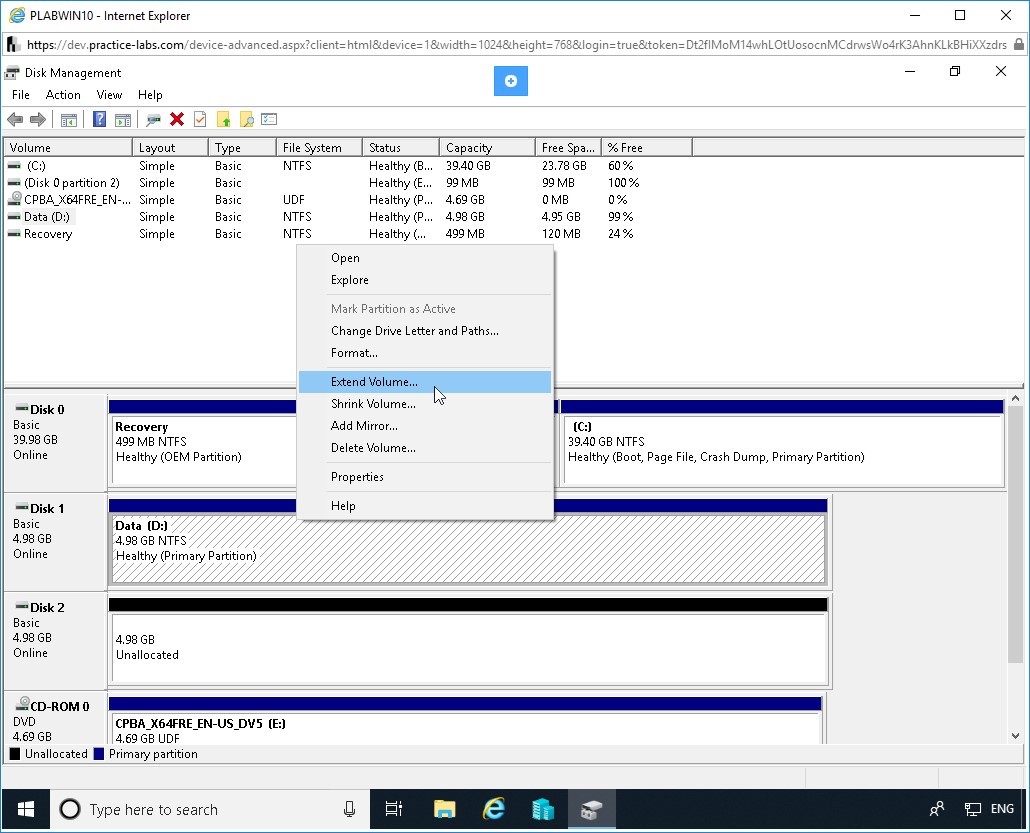The image size is (1030, 833).
Task: Click the People icon in the system tray
Action: [x=937, y=809]
